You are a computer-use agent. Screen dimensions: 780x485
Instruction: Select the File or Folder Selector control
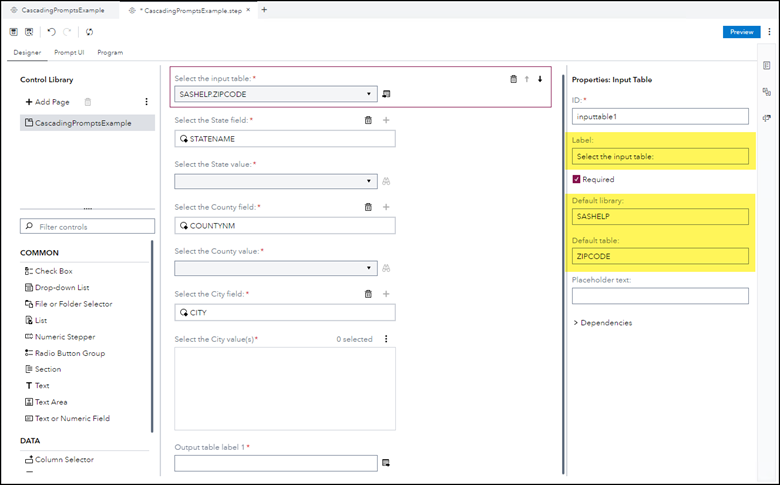pyautogui.click(x=69, y=304)
